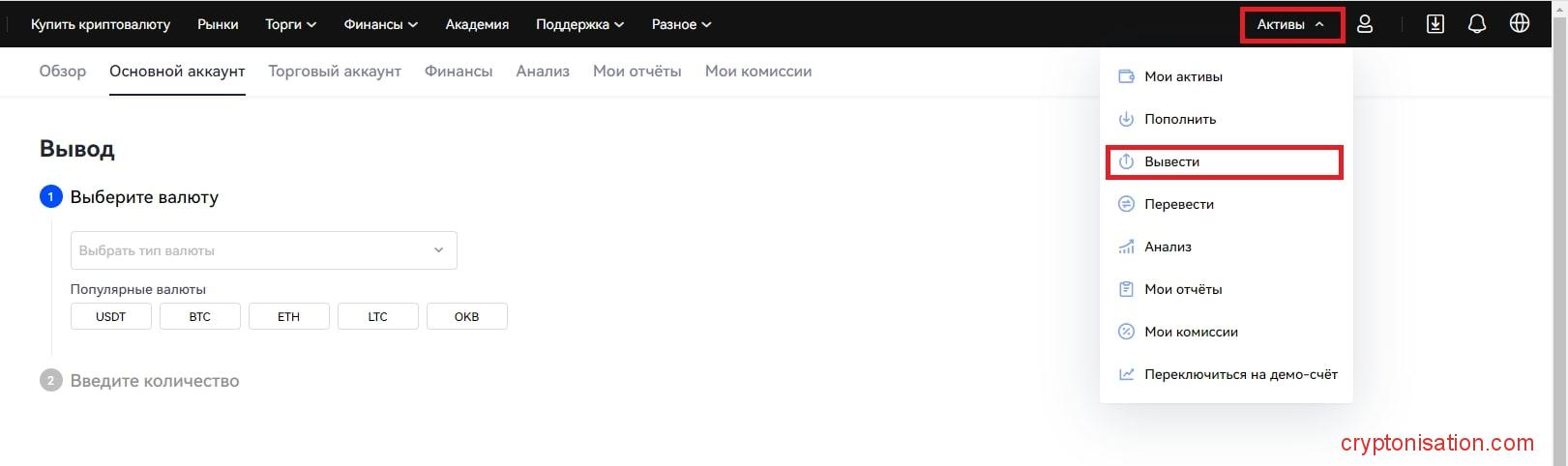
Task: Choose BTC popular currency
Action: click(x=200, y=316)
